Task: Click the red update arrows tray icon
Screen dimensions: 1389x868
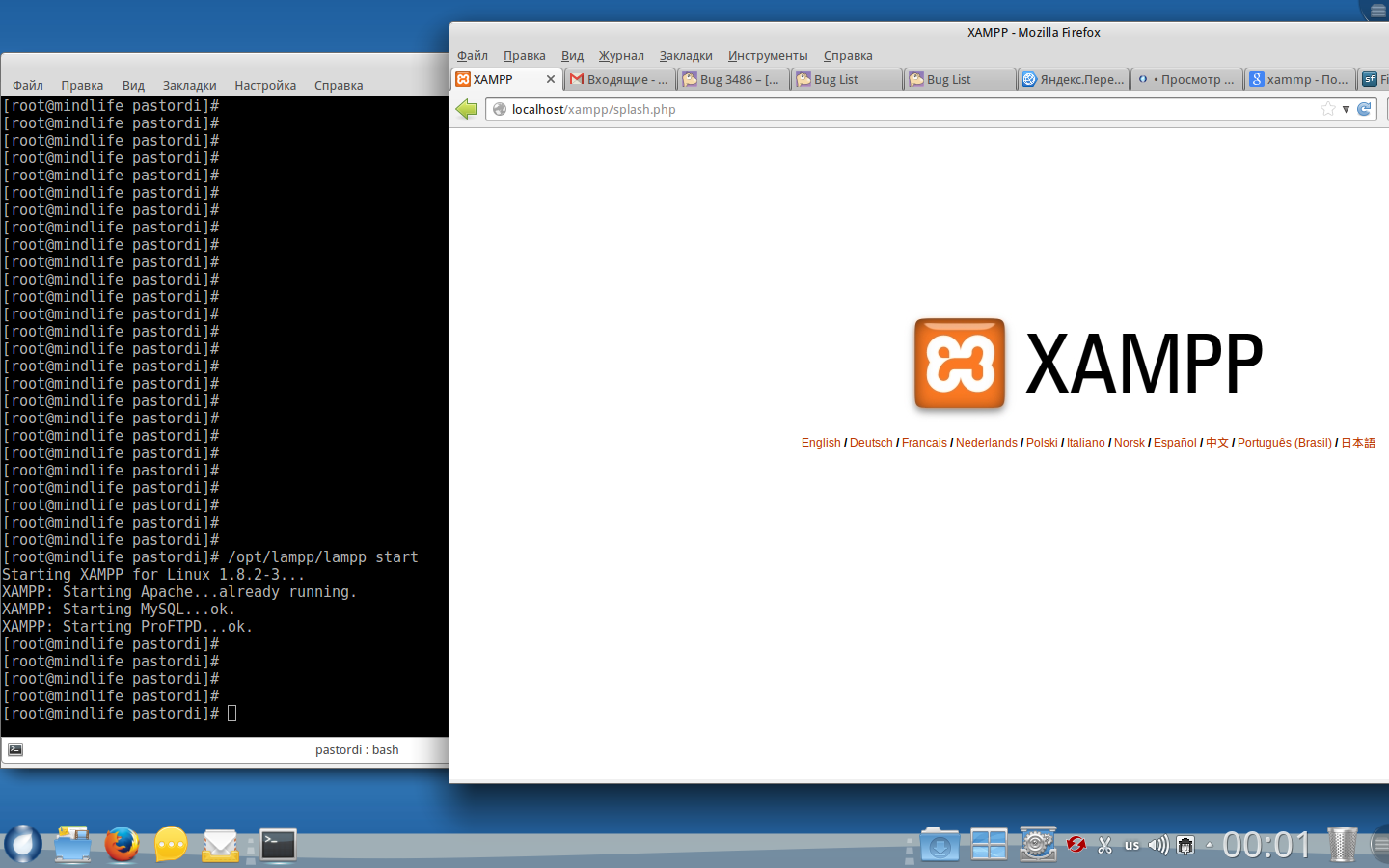Action: (1076, 845)
